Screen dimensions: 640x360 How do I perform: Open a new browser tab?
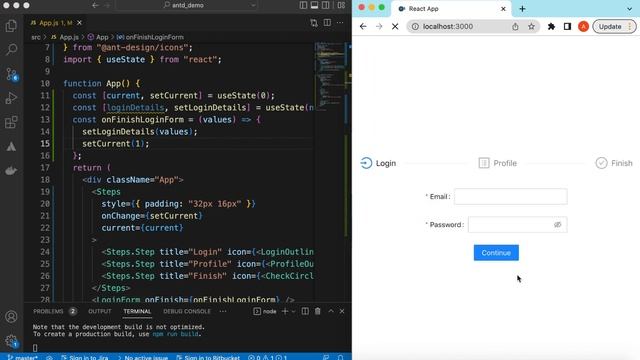pyautogui.click(x=522, y=9)
